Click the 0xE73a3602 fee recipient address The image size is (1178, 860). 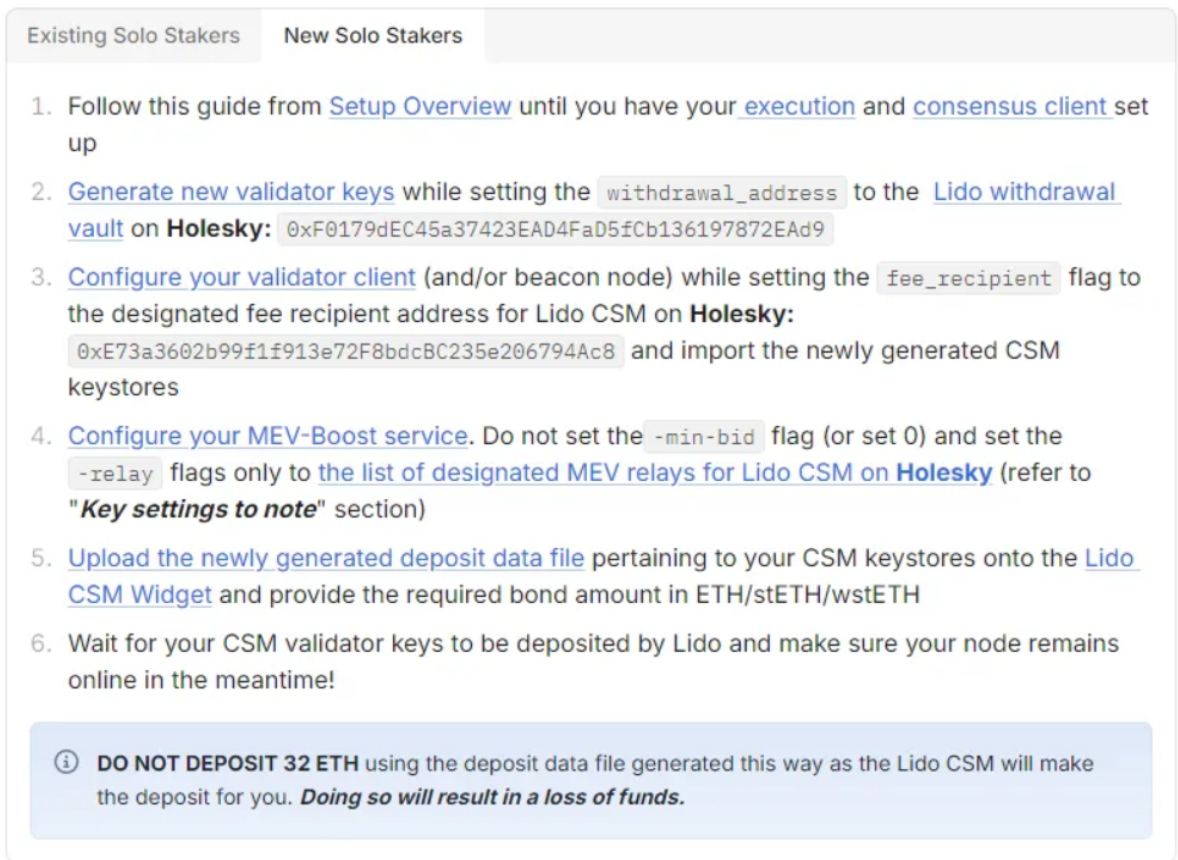click(346, 352)
